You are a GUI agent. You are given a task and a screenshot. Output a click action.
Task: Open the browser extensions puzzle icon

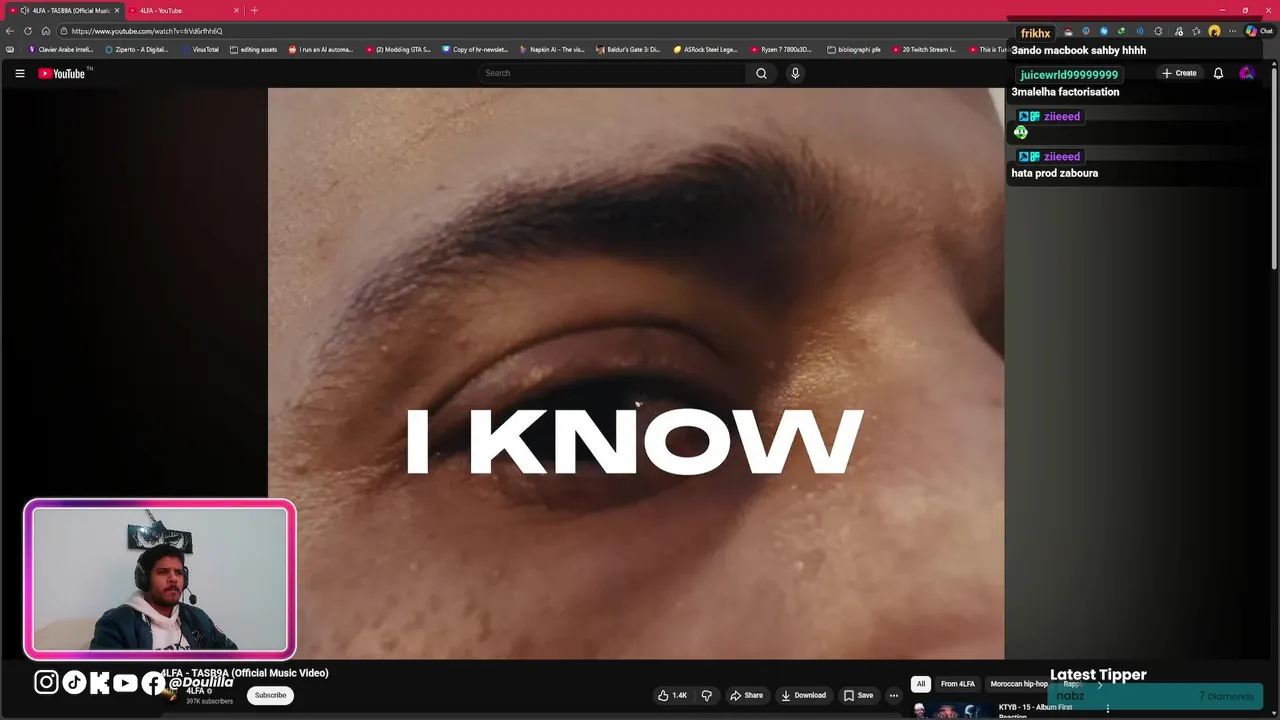pos(1158,31)
